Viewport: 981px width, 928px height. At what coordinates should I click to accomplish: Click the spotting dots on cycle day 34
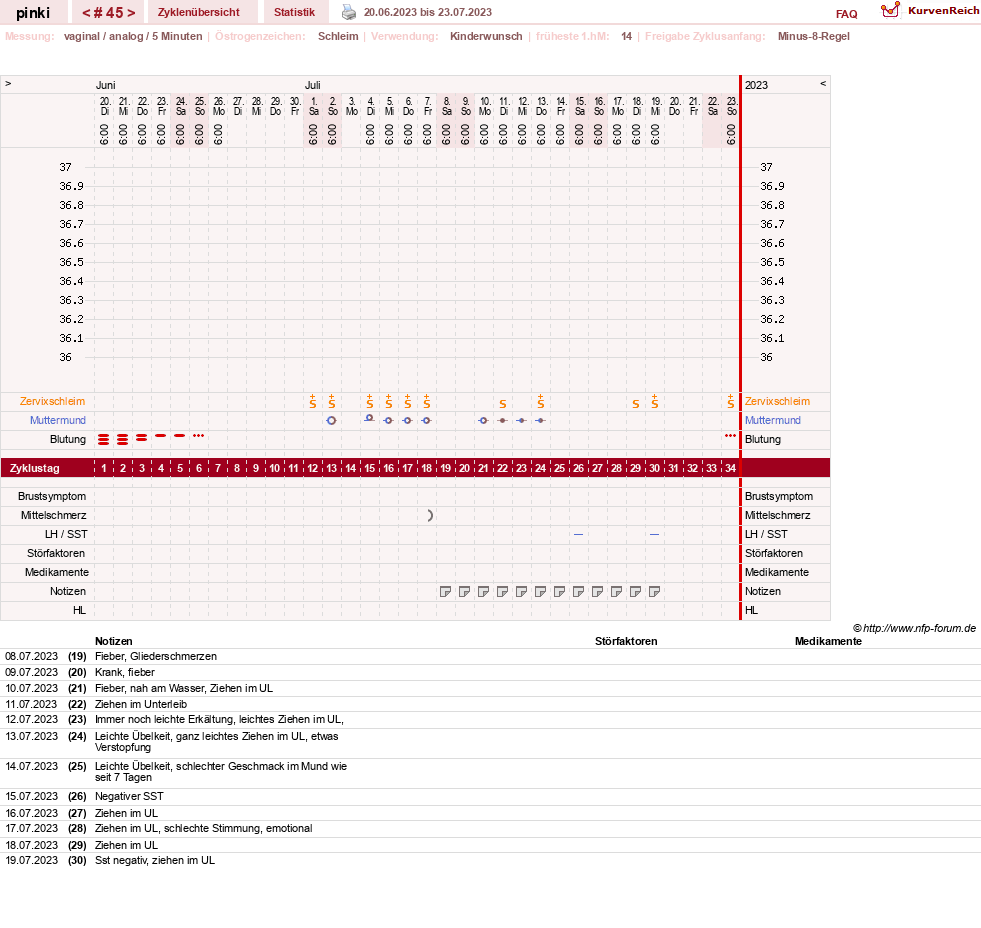coord(730,436)
